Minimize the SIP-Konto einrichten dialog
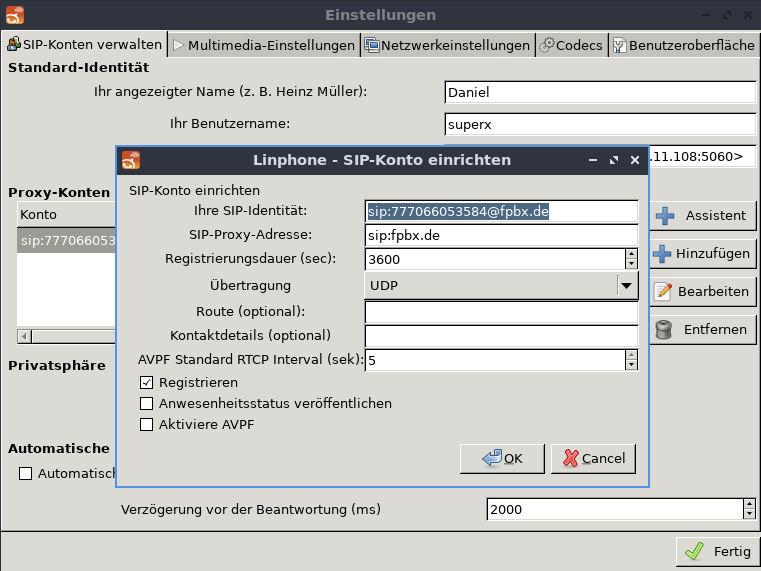 coord(593,160)
